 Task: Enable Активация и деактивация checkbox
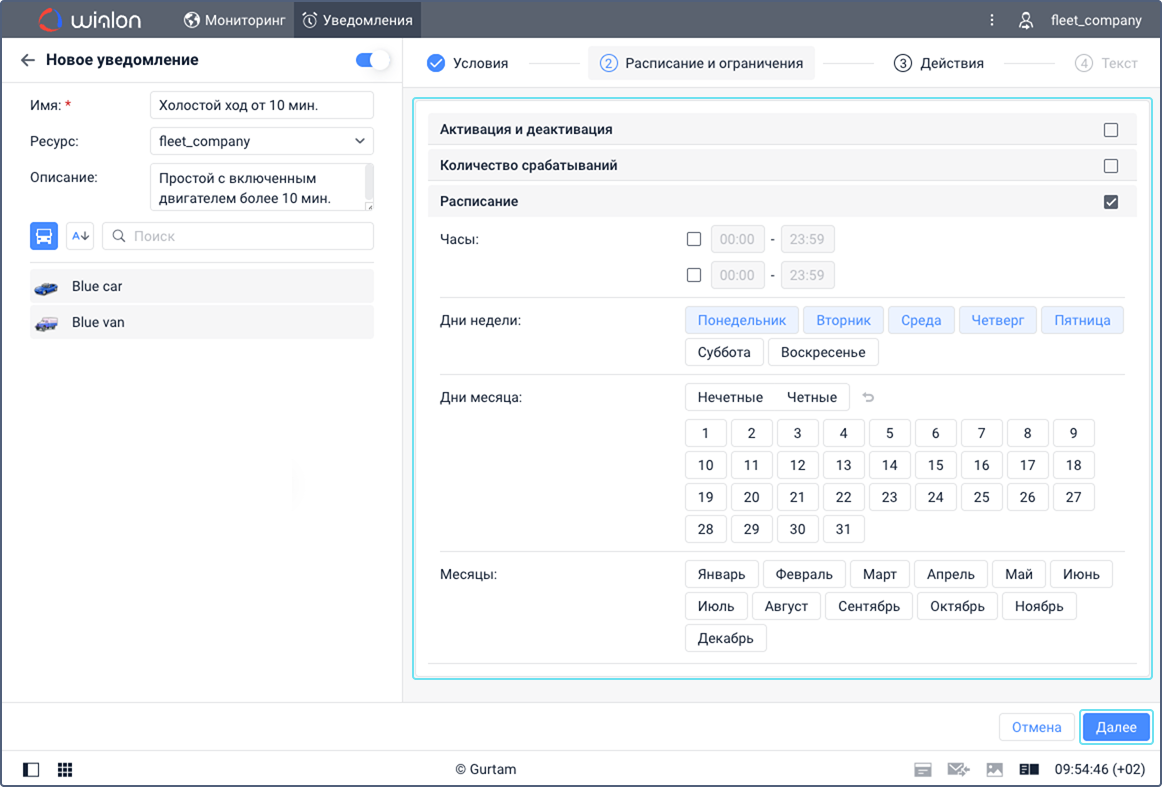pos(1110,130)
